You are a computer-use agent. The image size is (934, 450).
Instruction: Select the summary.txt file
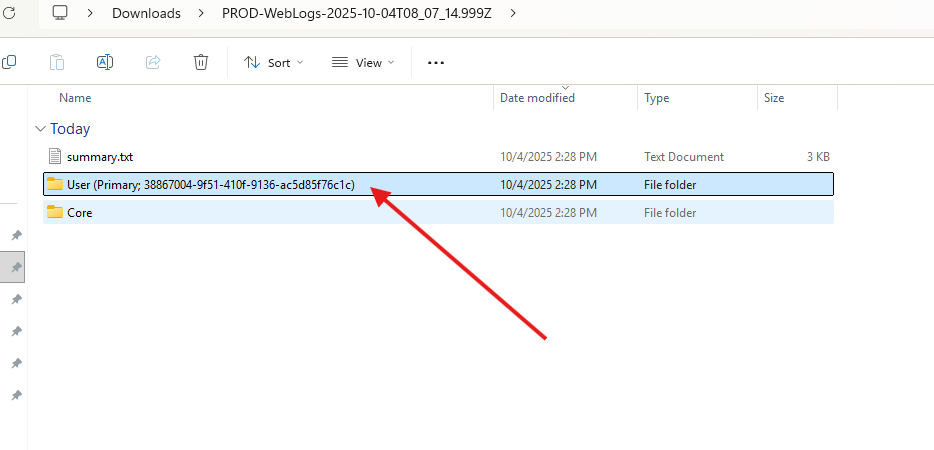pyautogui.click(x=99, y=157)
